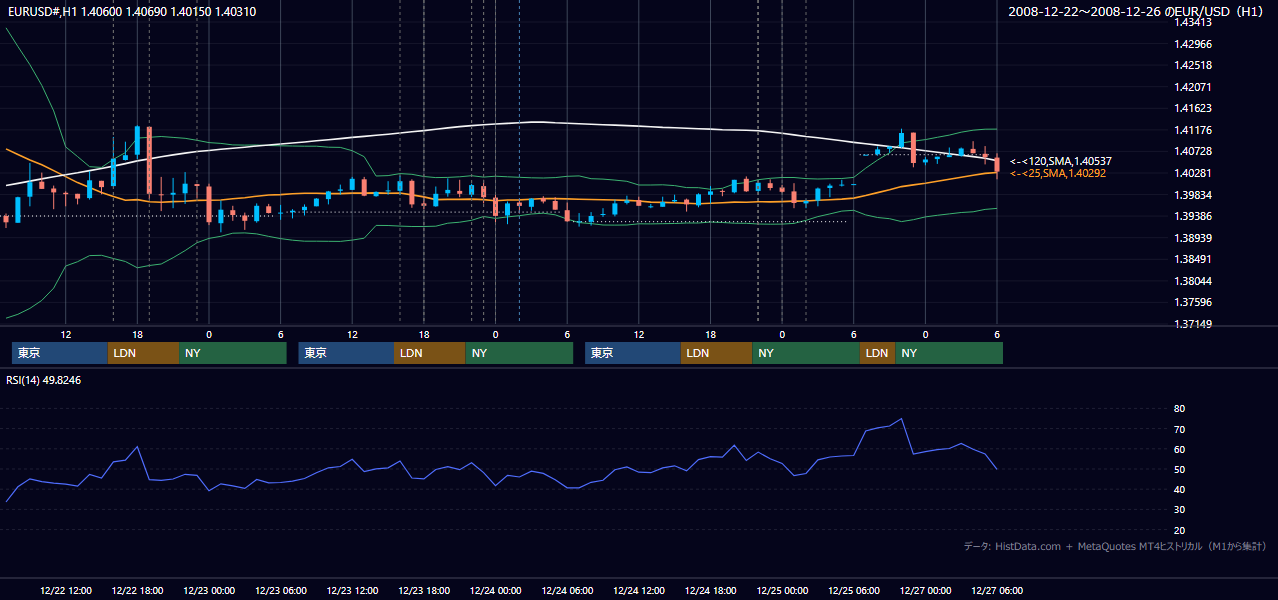The height and width of the screenshot is (600, 1278).
Task: Click the 12/24 12:00 date label
Action: pyautogui.click(x=639, y=591)
